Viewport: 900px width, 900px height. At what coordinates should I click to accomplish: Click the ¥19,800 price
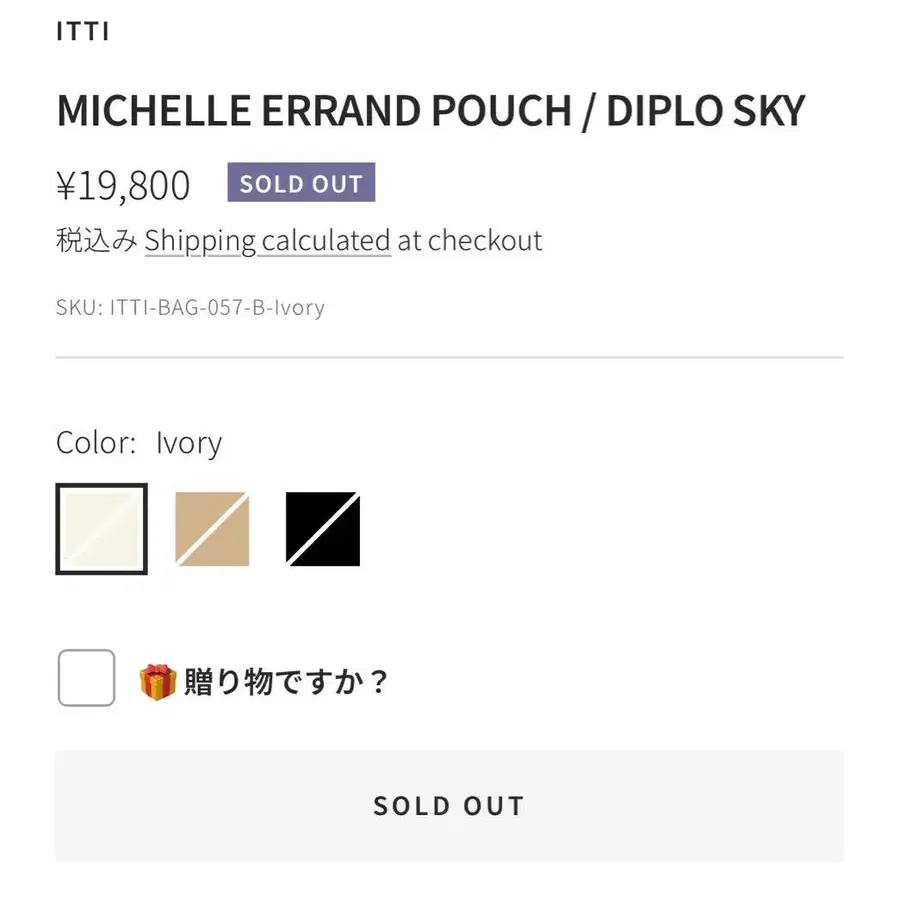(x=123, y=185)
